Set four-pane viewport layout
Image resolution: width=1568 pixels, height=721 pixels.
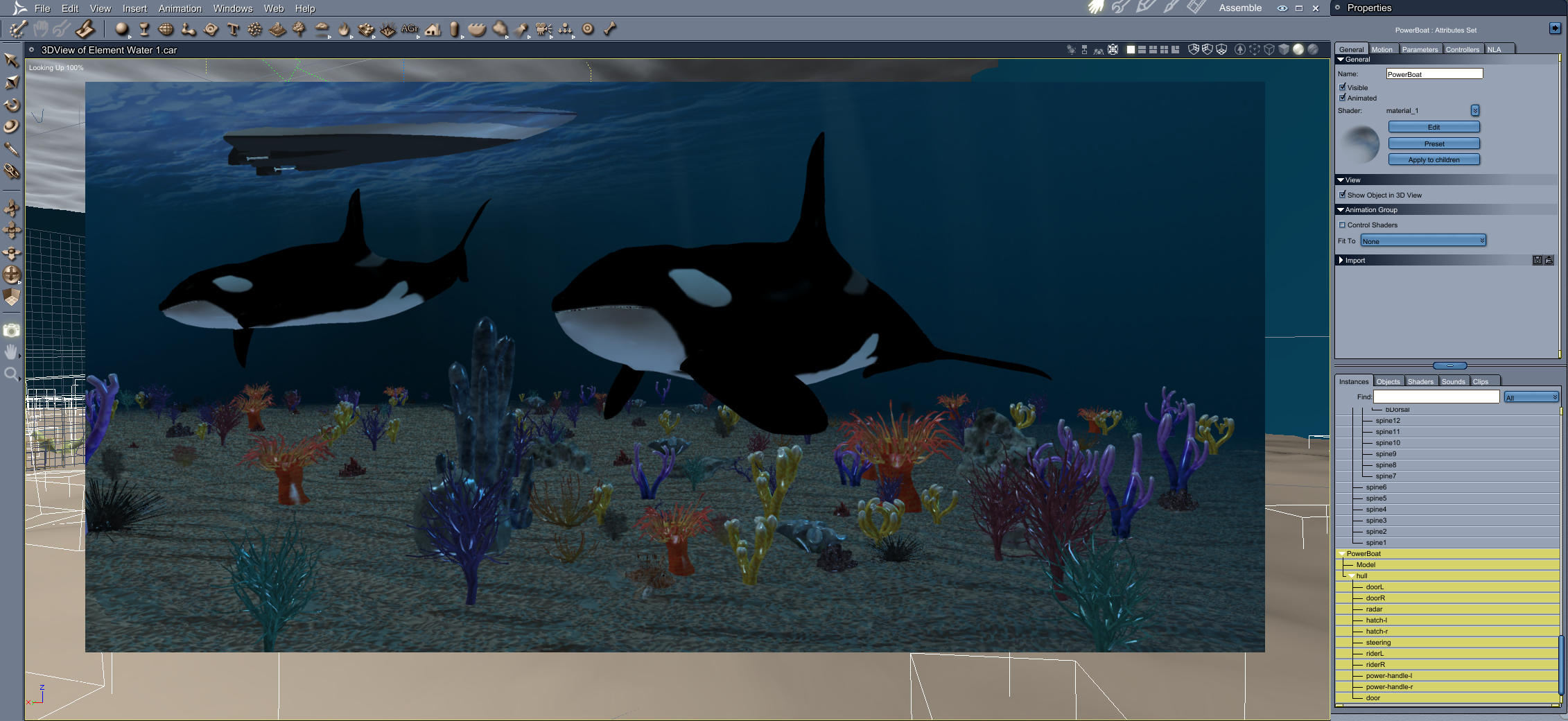(1164, 50)
